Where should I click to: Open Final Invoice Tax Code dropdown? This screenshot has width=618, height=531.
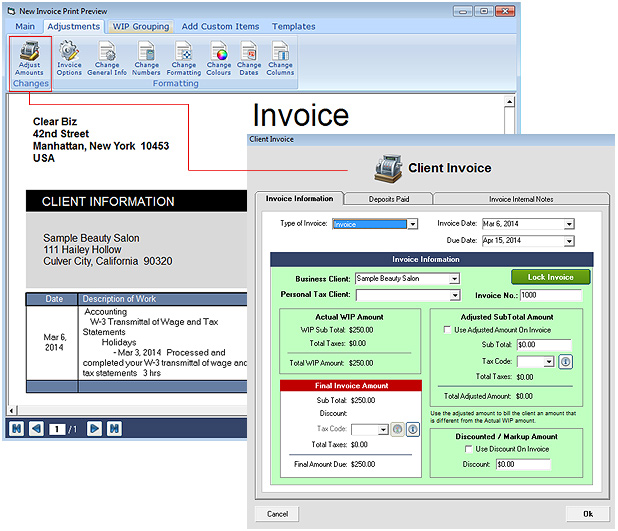click(383, 429)
